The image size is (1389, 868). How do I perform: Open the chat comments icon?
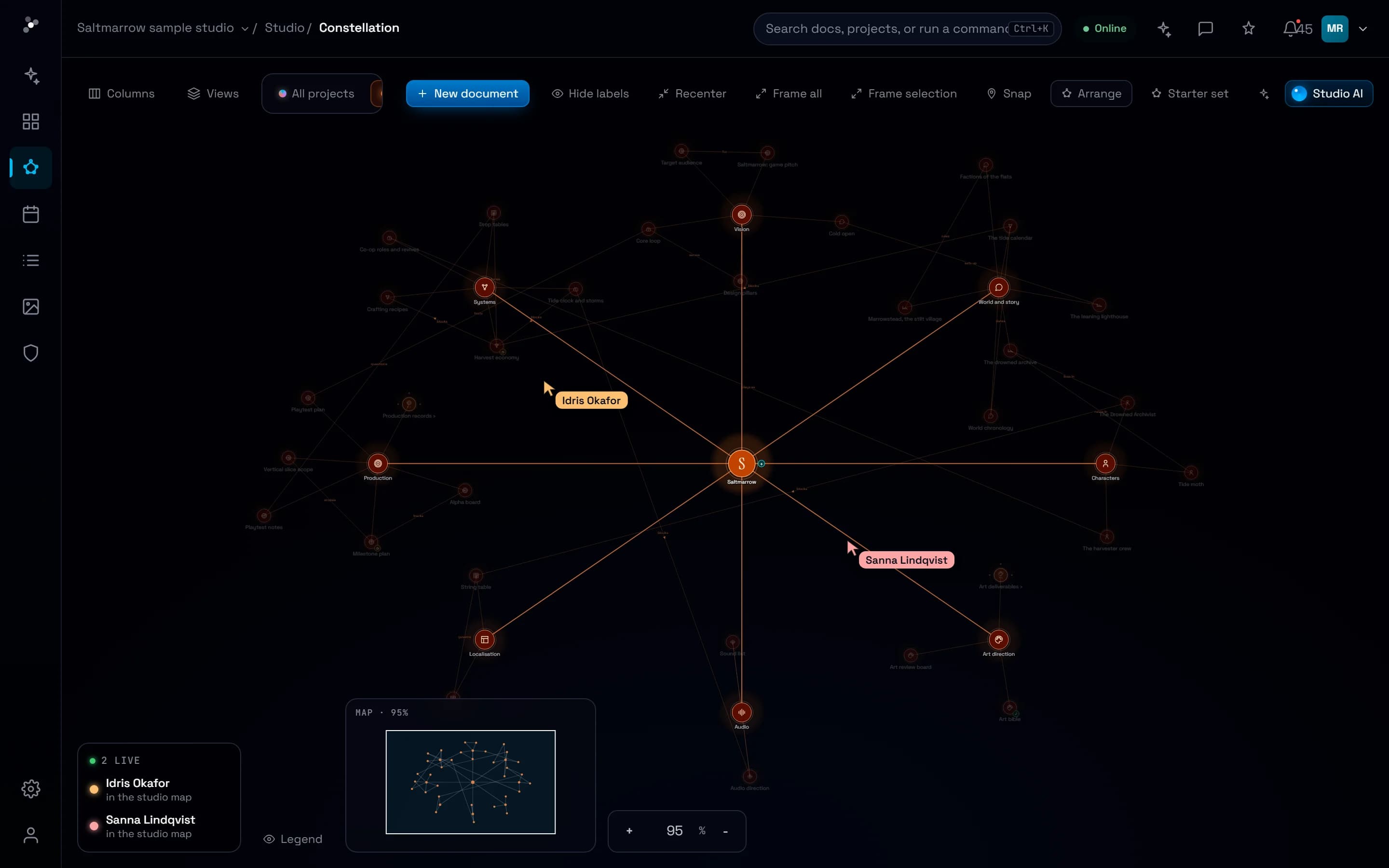1205,29
